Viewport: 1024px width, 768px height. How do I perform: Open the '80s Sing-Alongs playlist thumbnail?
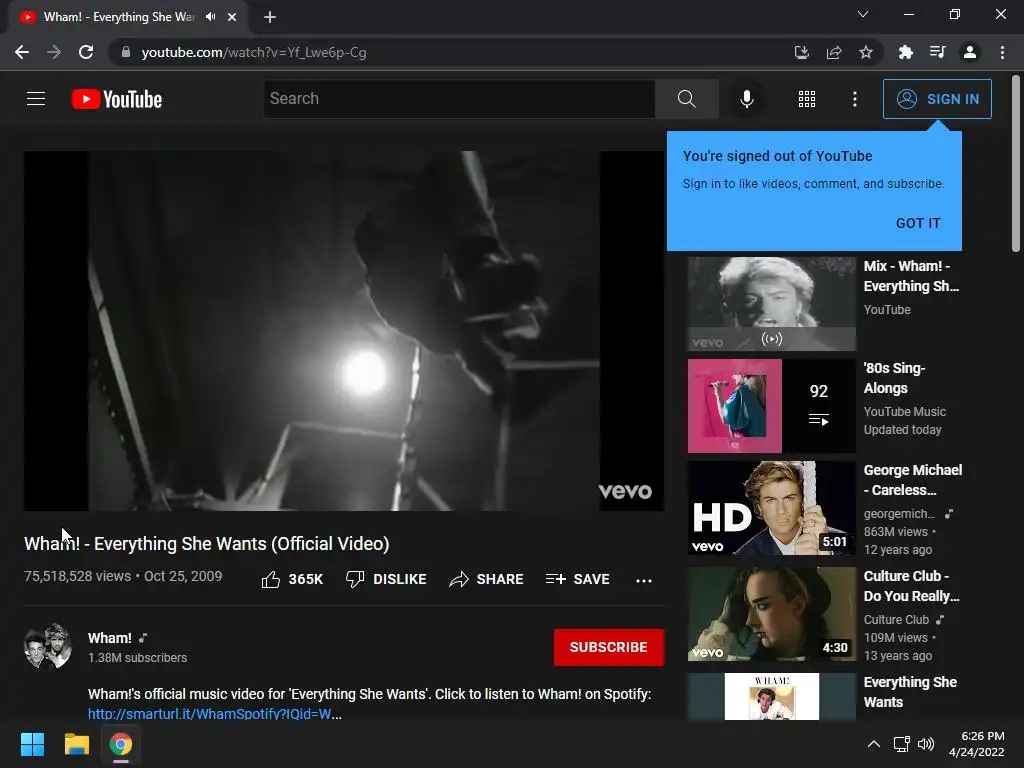coord(771,406)
